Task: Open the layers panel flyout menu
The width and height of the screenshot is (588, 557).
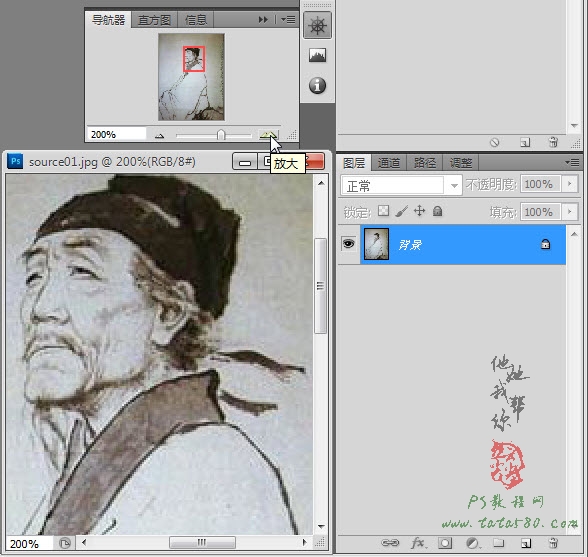Action: point(572,163)
